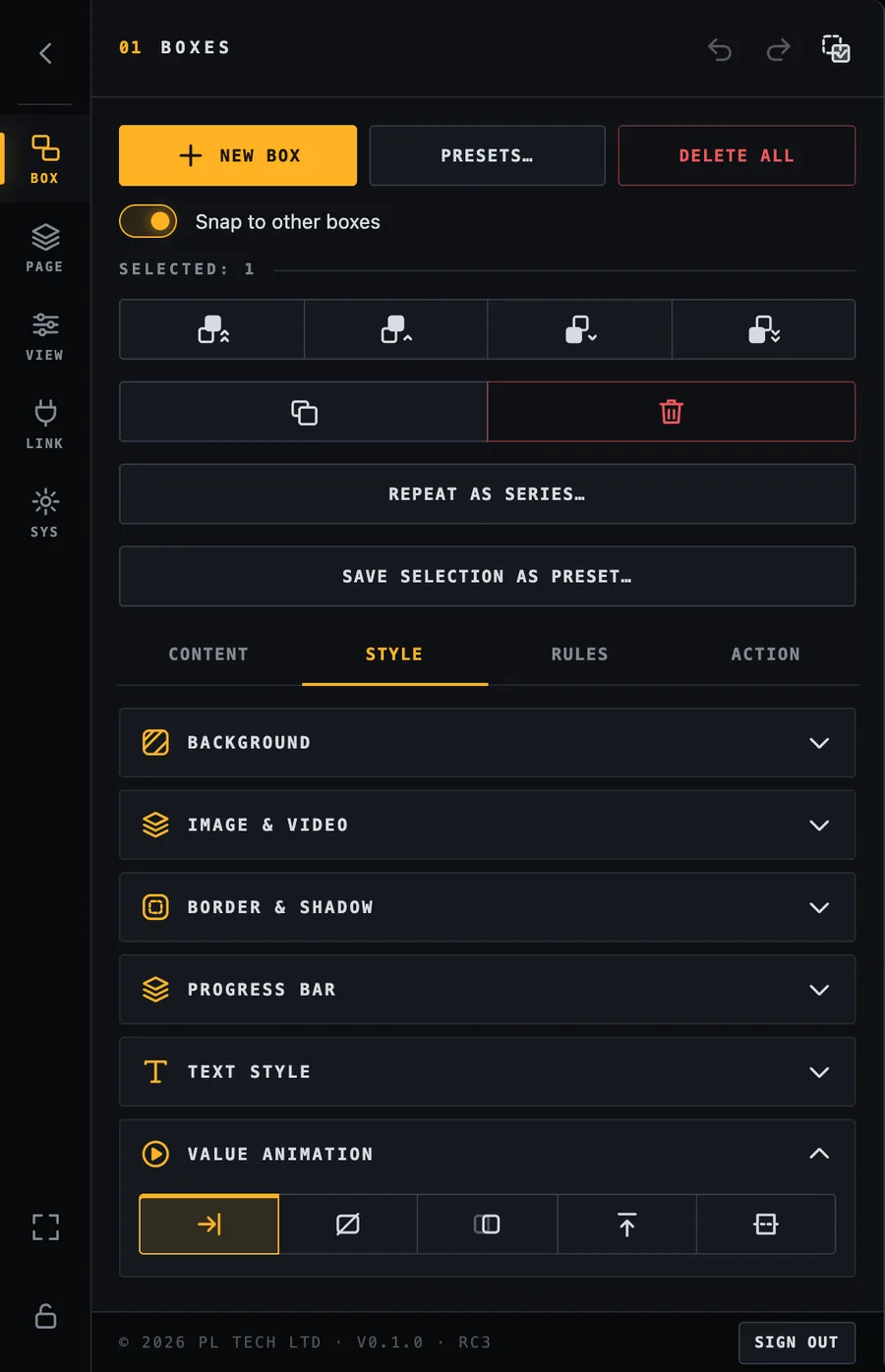Open the View section in sidebar
Image resolution: width=885 pixels, height=1372 pixels.
click(45, 336)
